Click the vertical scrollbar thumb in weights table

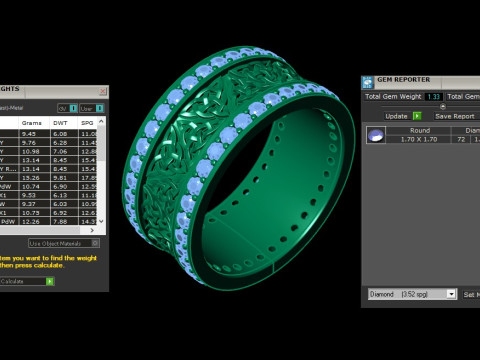(x=101, y=144)
